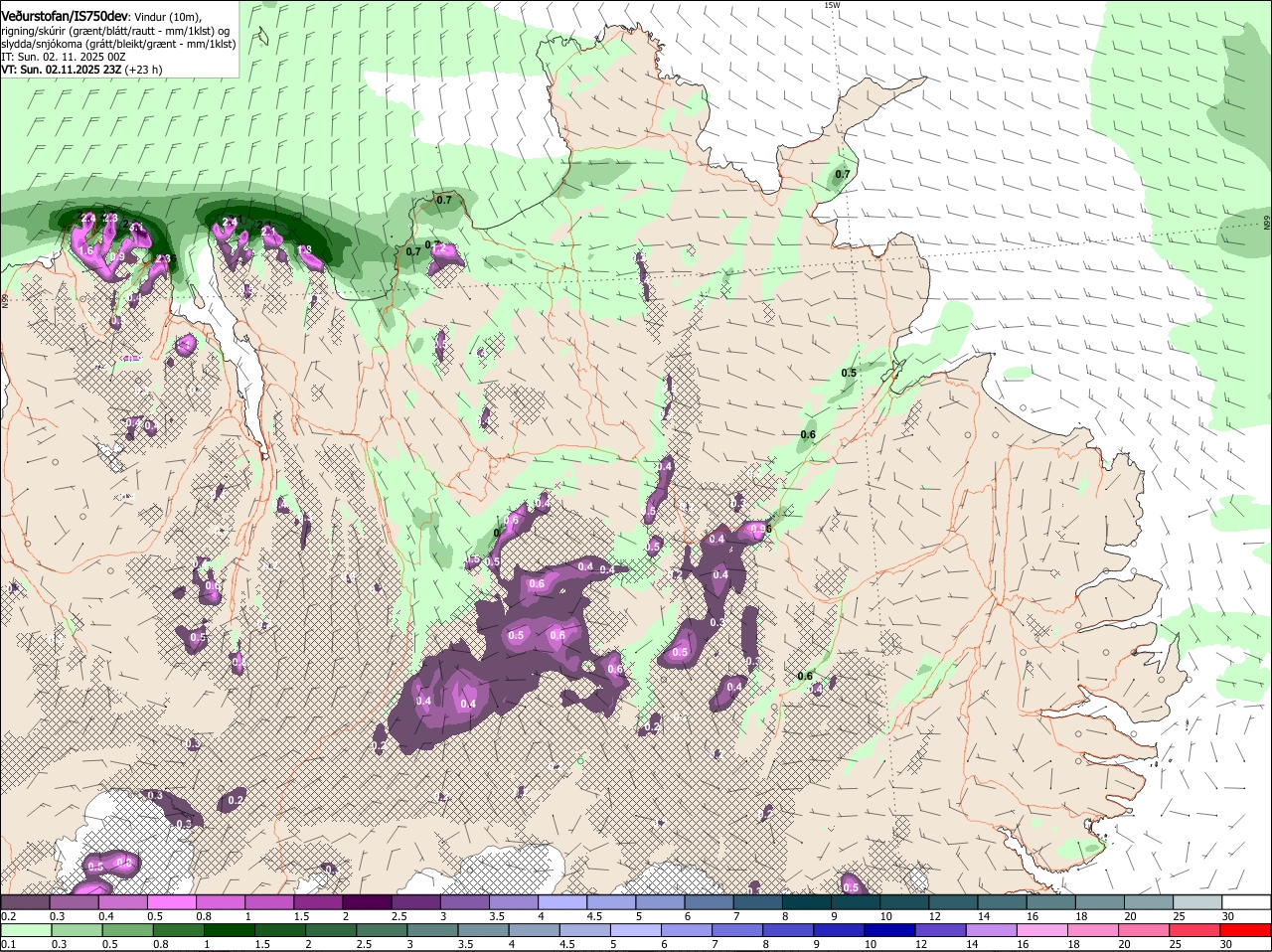Click the white '1.6' snowfall value
1272x952 pixels.
[x=86, y=250]
